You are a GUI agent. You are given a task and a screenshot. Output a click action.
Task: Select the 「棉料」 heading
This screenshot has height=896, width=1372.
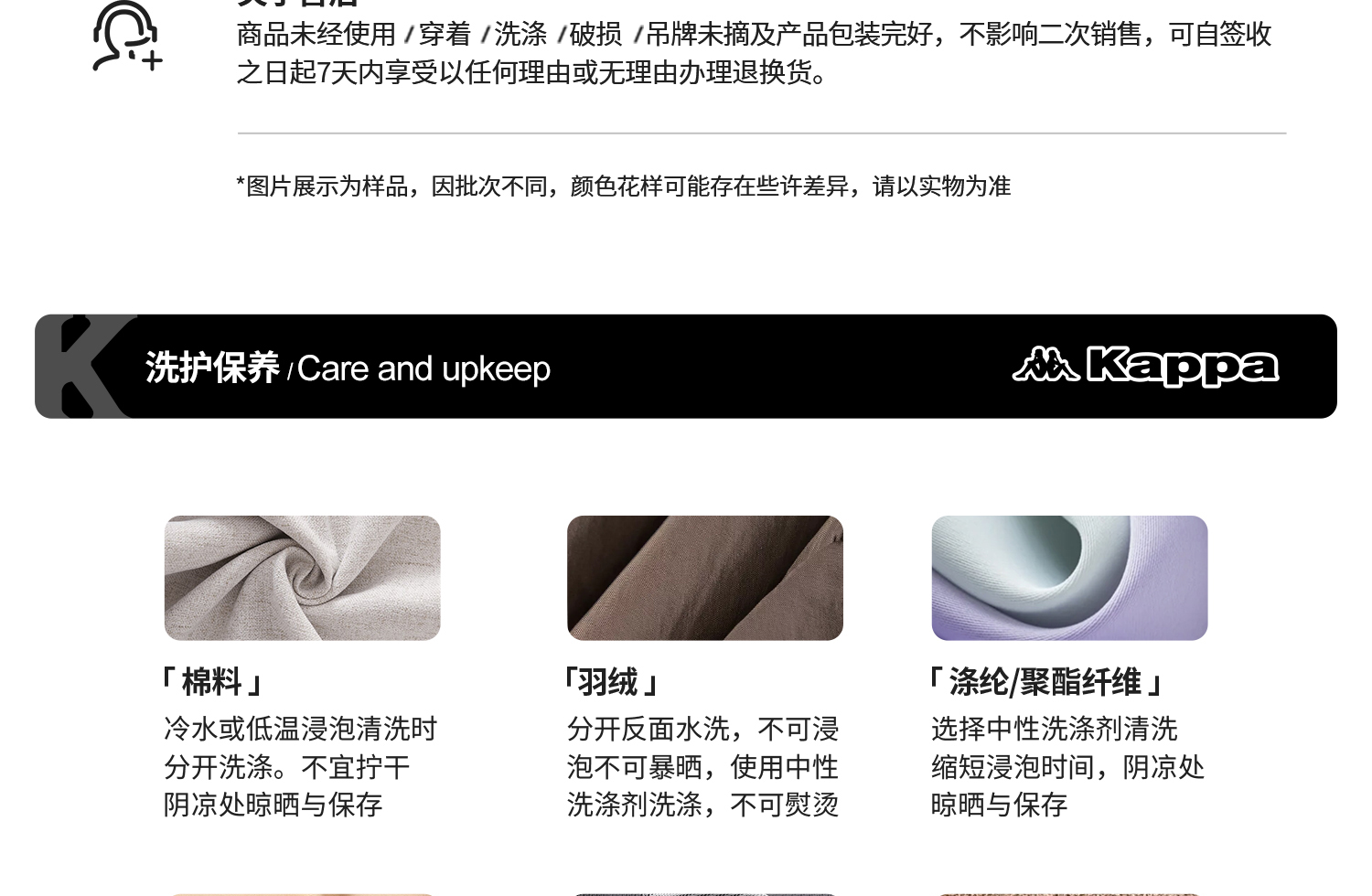point(212,682)
